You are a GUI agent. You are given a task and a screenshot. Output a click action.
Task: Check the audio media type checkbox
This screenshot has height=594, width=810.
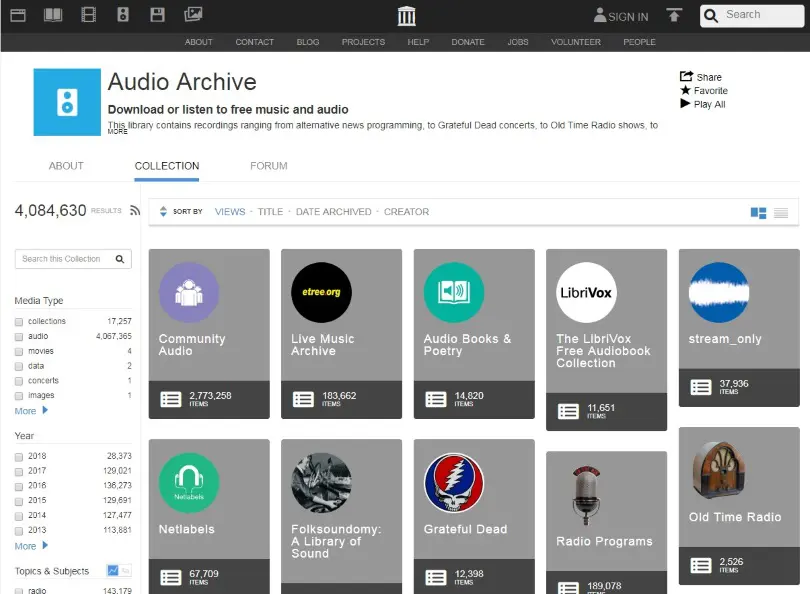19,337
